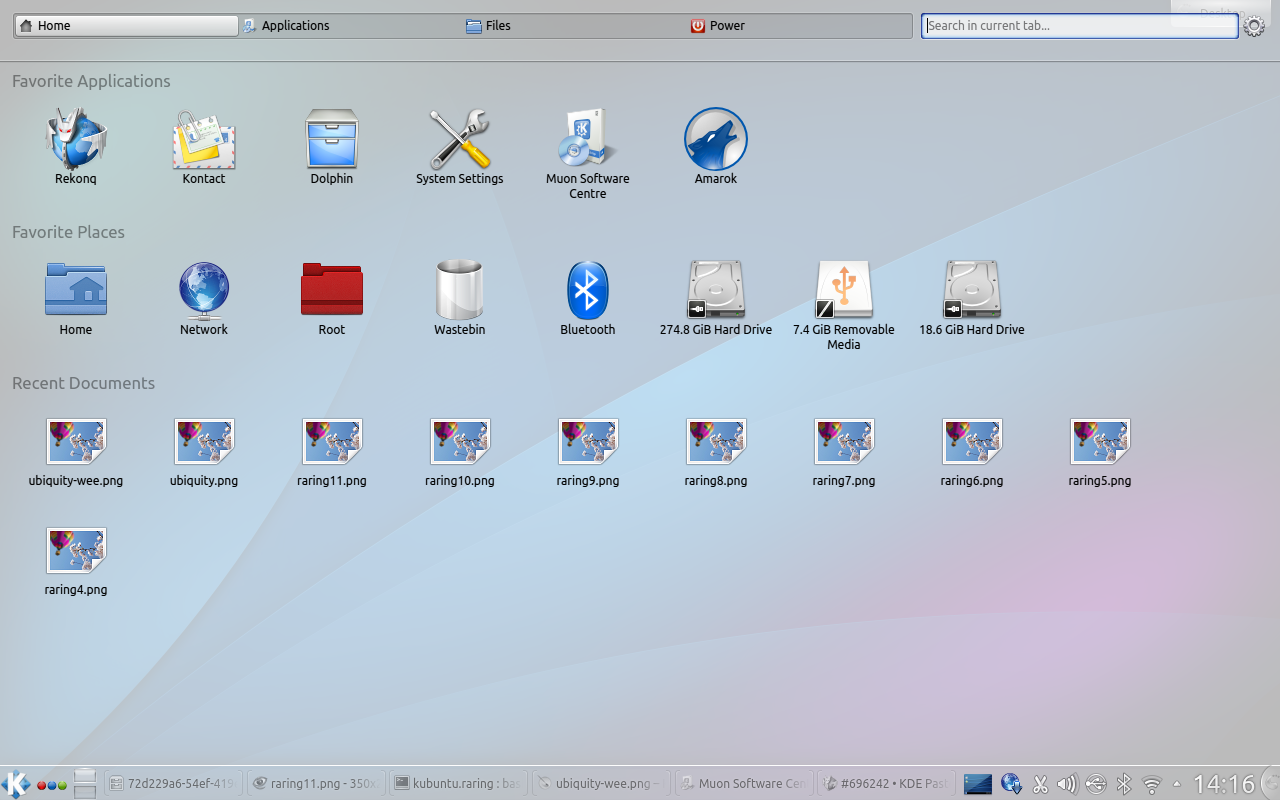Open the device notifier tray icon
Image resolution: width=1280 pixels, height=800 pixels.
[1096, 785]
